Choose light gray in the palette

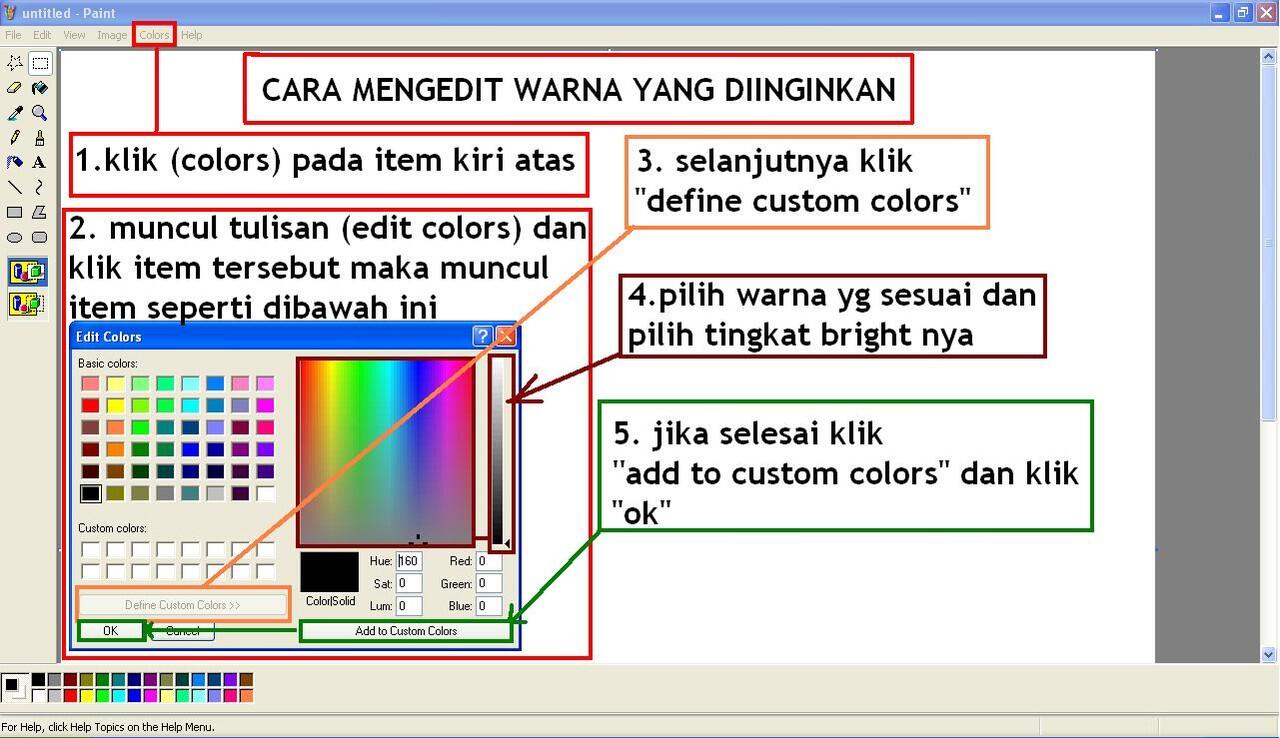click(54, 696)
